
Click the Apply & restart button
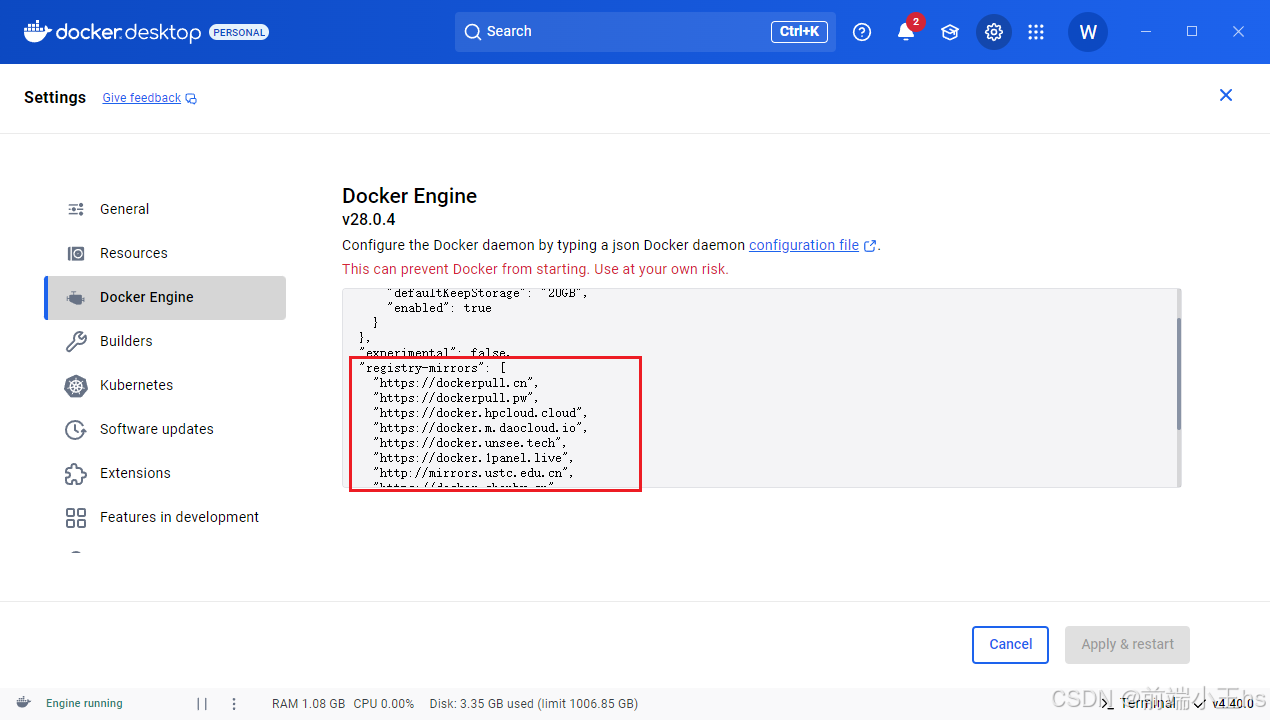click(x=1127, y=645)
